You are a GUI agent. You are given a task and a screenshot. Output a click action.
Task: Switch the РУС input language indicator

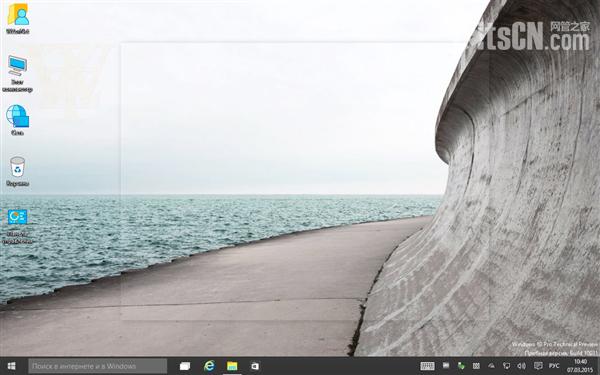pos(554,366)
